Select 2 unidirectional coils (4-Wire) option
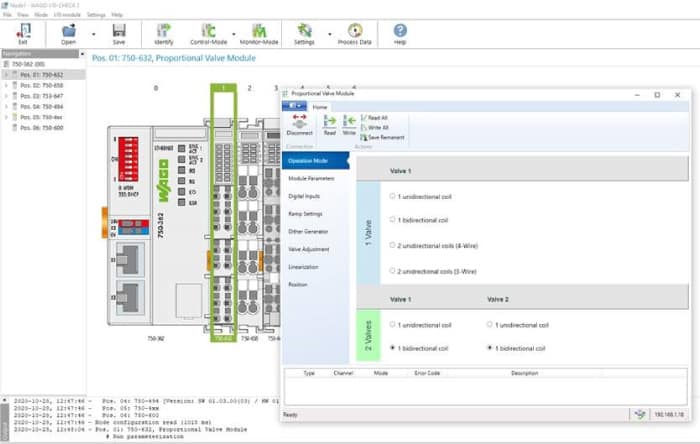Image resolution: width=700 pixels, height=444 pixels. 393,245
